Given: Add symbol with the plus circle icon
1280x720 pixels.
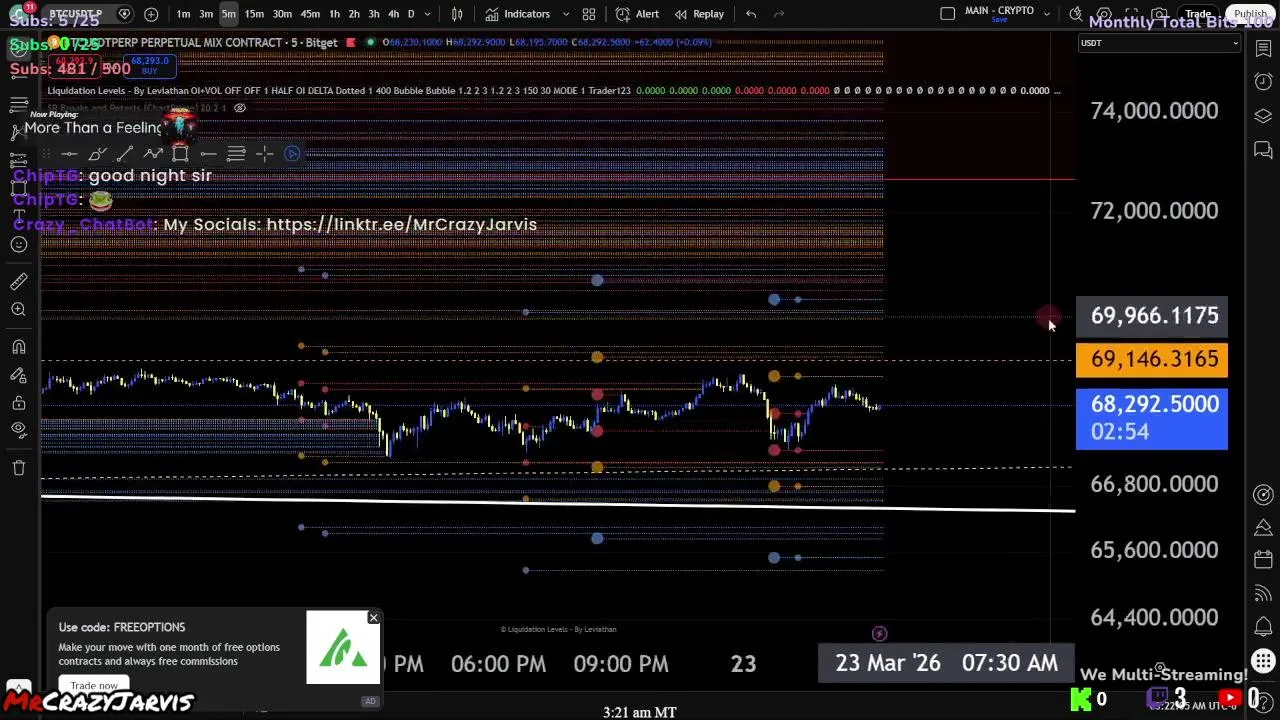Looking at the screenshot, I should 151,14.
